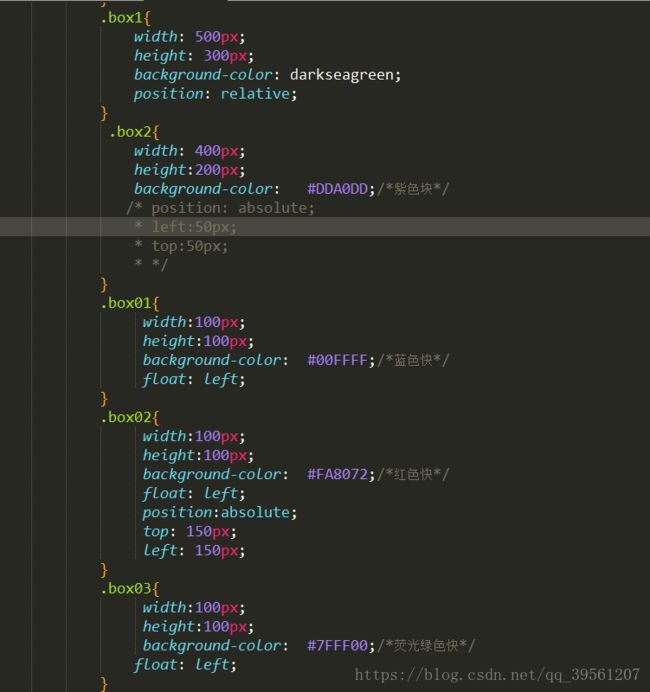Image resolution: width=650 pixels, height=692 pixels.
Task: Click the #00FFFF hex color value
Action: coord(338,360)
